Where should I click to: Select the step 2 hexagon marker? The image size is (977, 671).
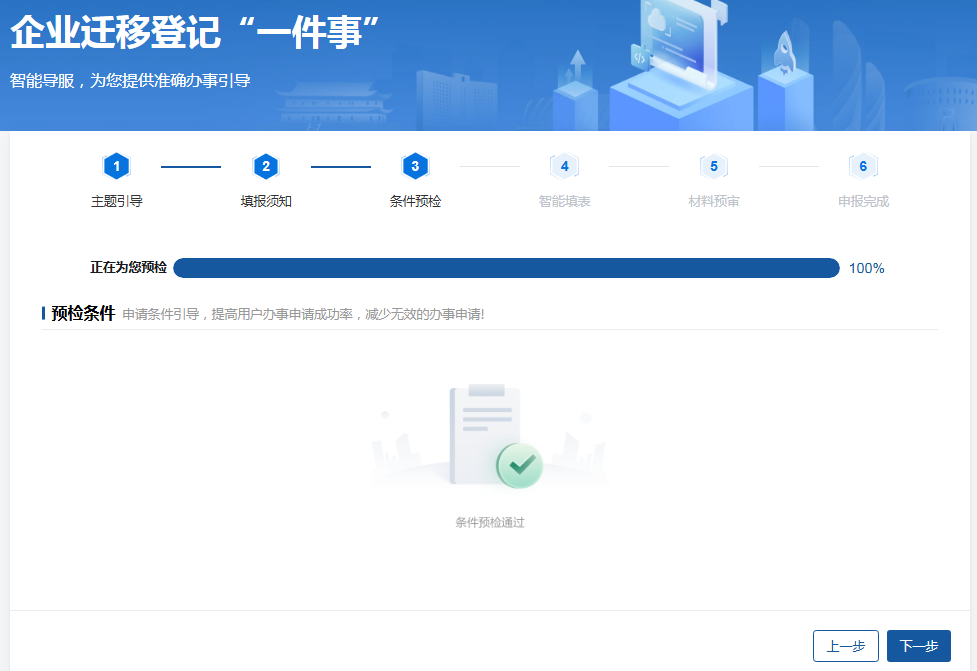tap(265, 166)
